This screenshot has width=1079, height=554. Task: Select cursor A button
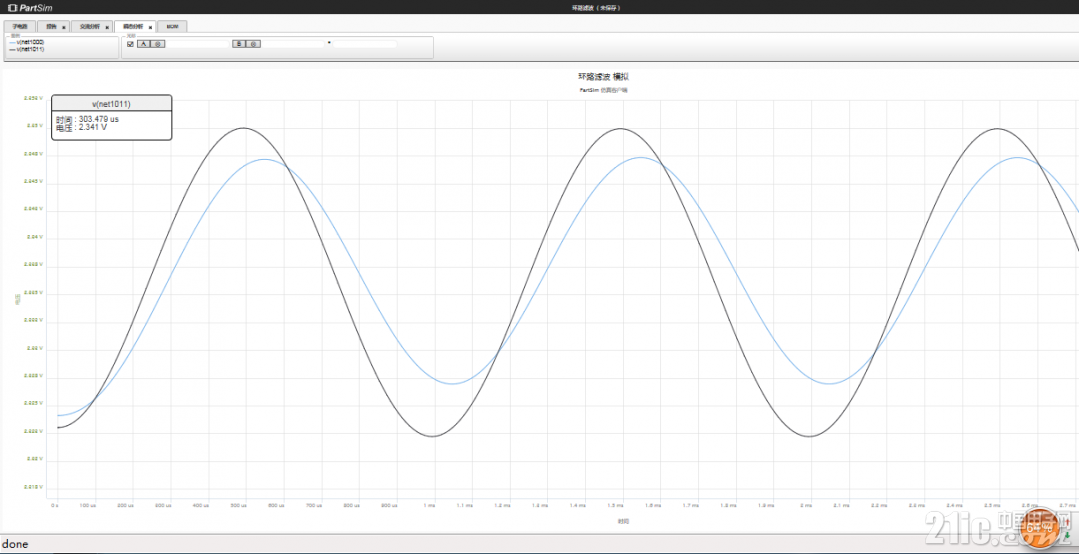144,44
